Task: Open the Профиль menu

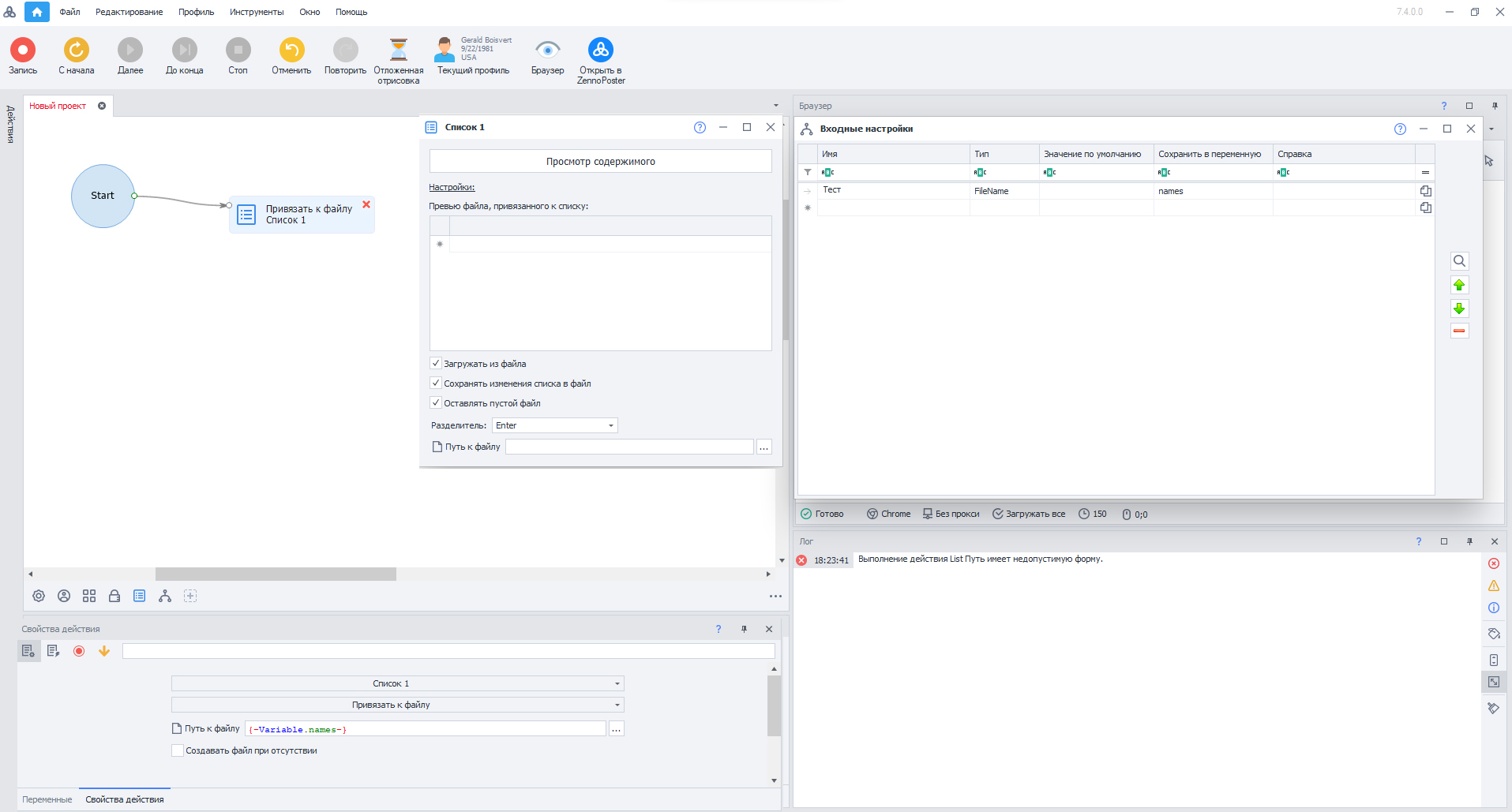Action: click(x=196, y=12)
